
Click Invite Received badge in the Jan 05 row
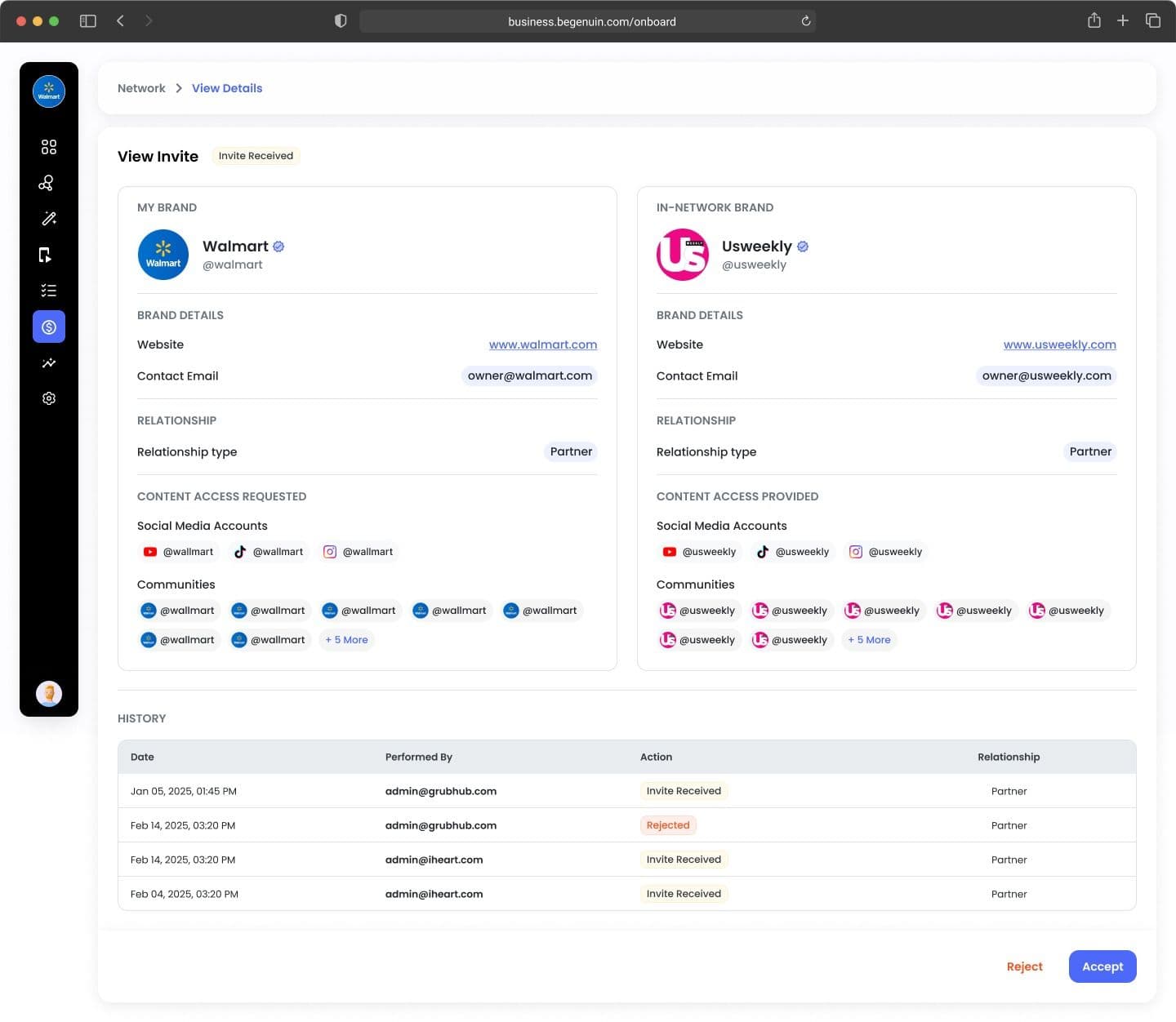point(684,791)
